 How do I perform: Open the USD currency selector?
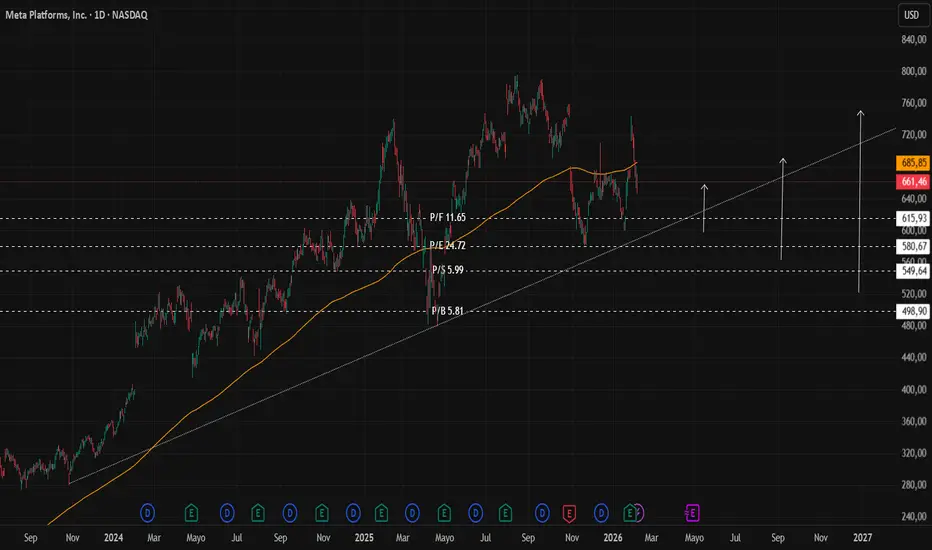tap(912, 15)
